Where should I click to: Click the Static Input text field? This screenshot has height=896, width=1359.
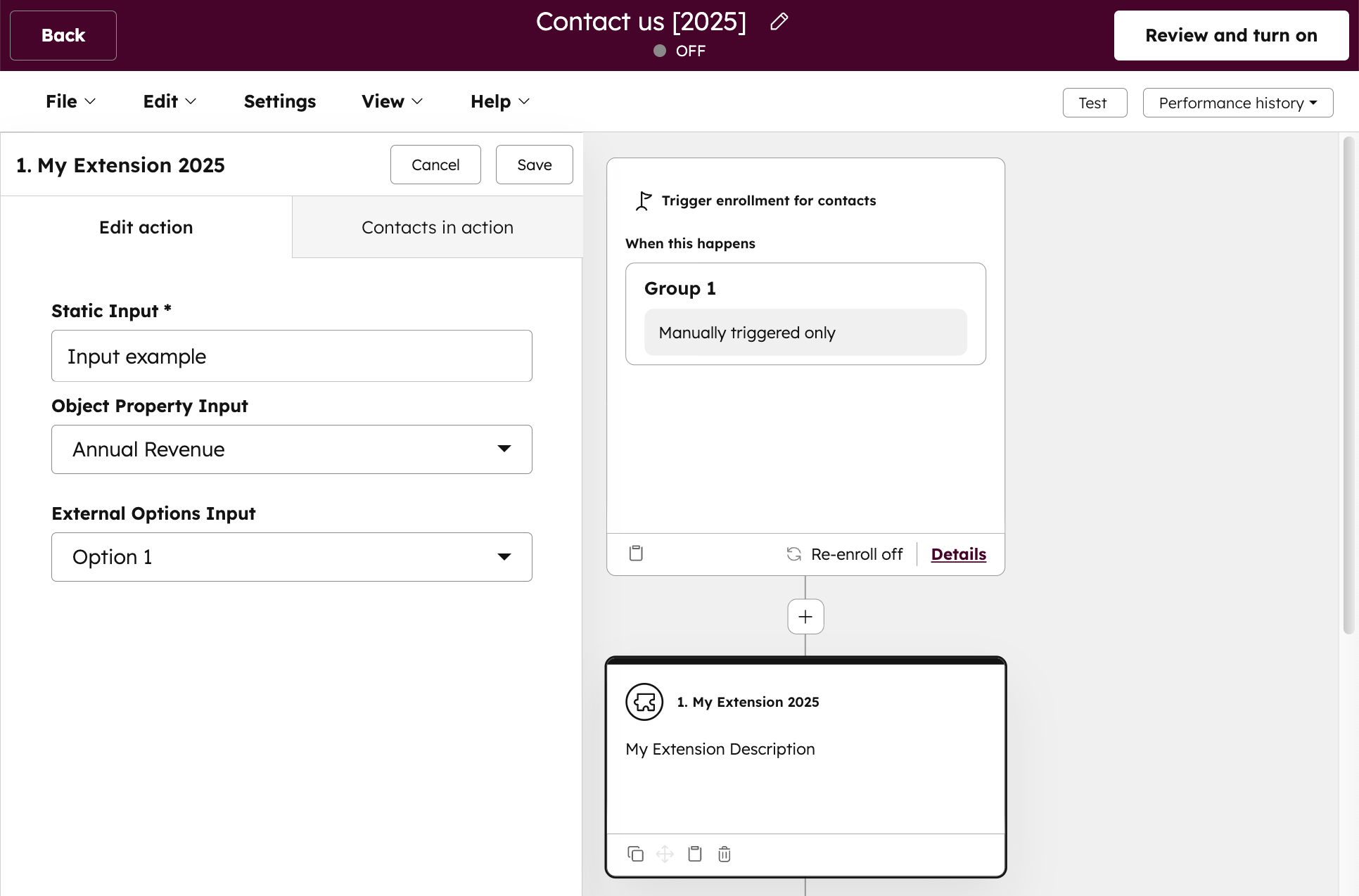pyautogui.click(x=291, y=356)
